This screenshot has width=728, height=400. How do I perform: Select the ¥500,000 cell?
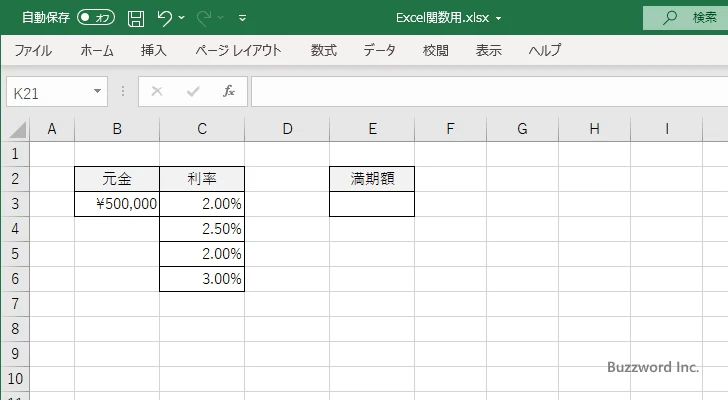117,204
